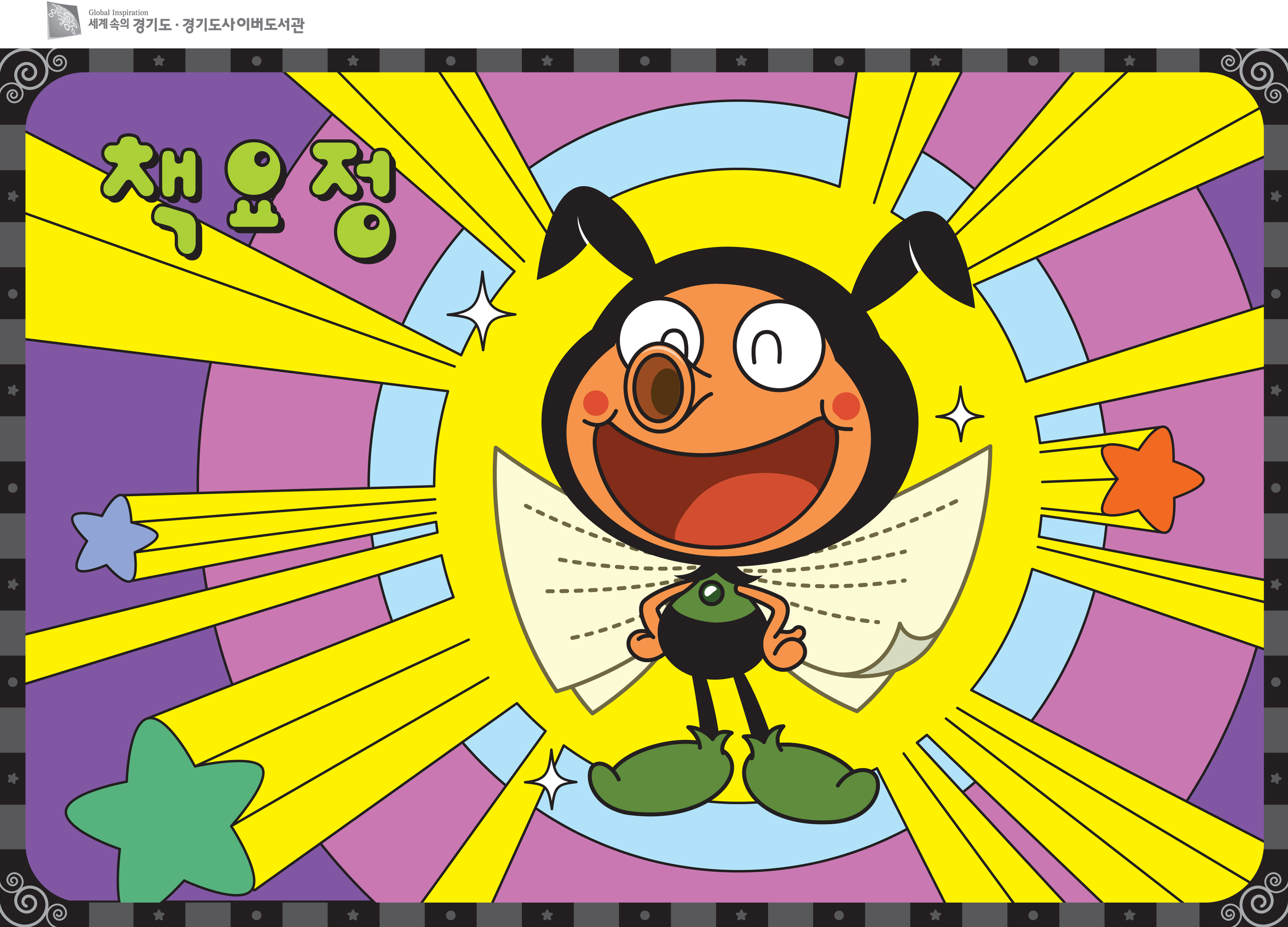Click the 'Global Inspiration' text

click(x=118, y=12)
